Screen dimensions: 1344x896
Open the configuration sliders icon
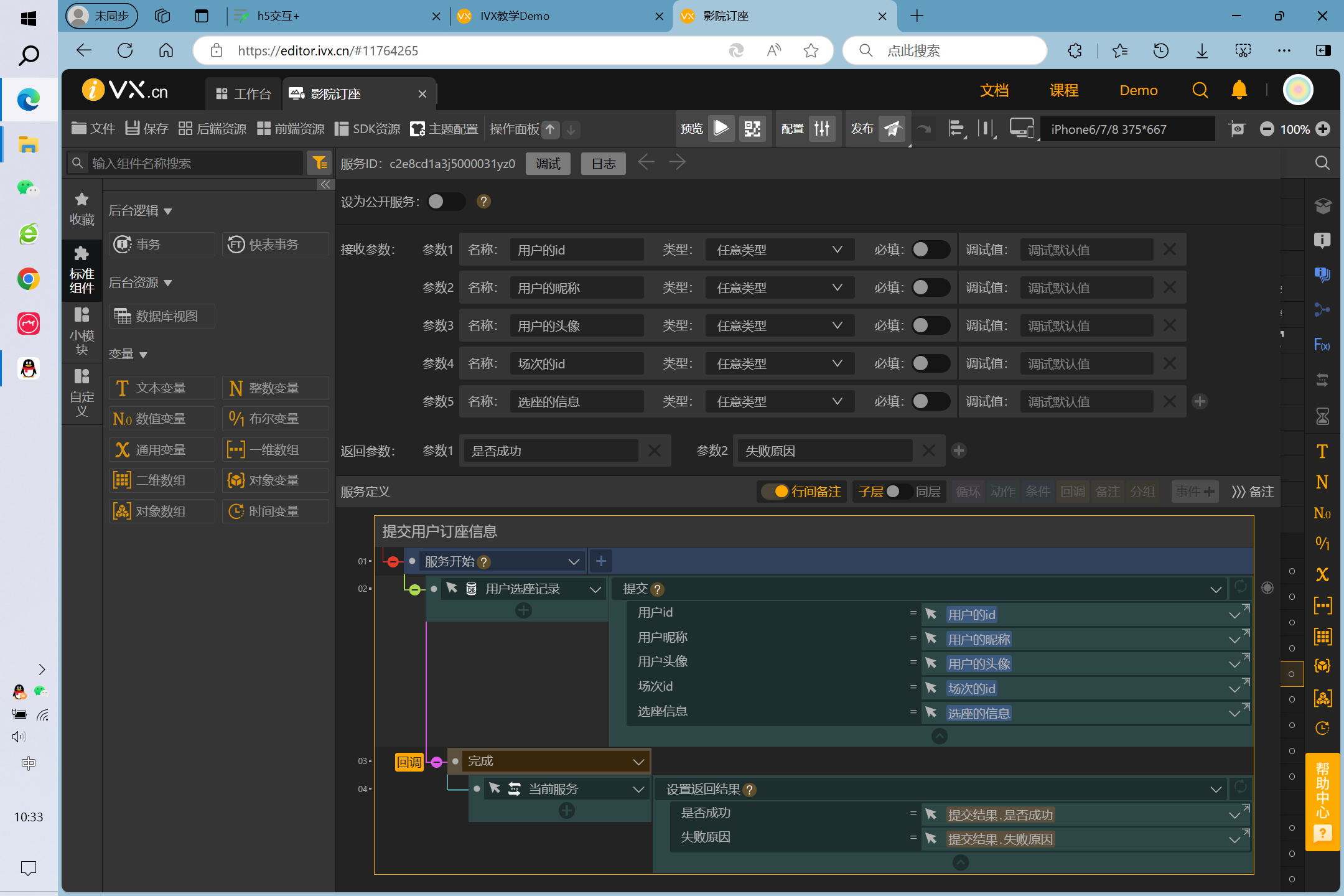point(822,129)
